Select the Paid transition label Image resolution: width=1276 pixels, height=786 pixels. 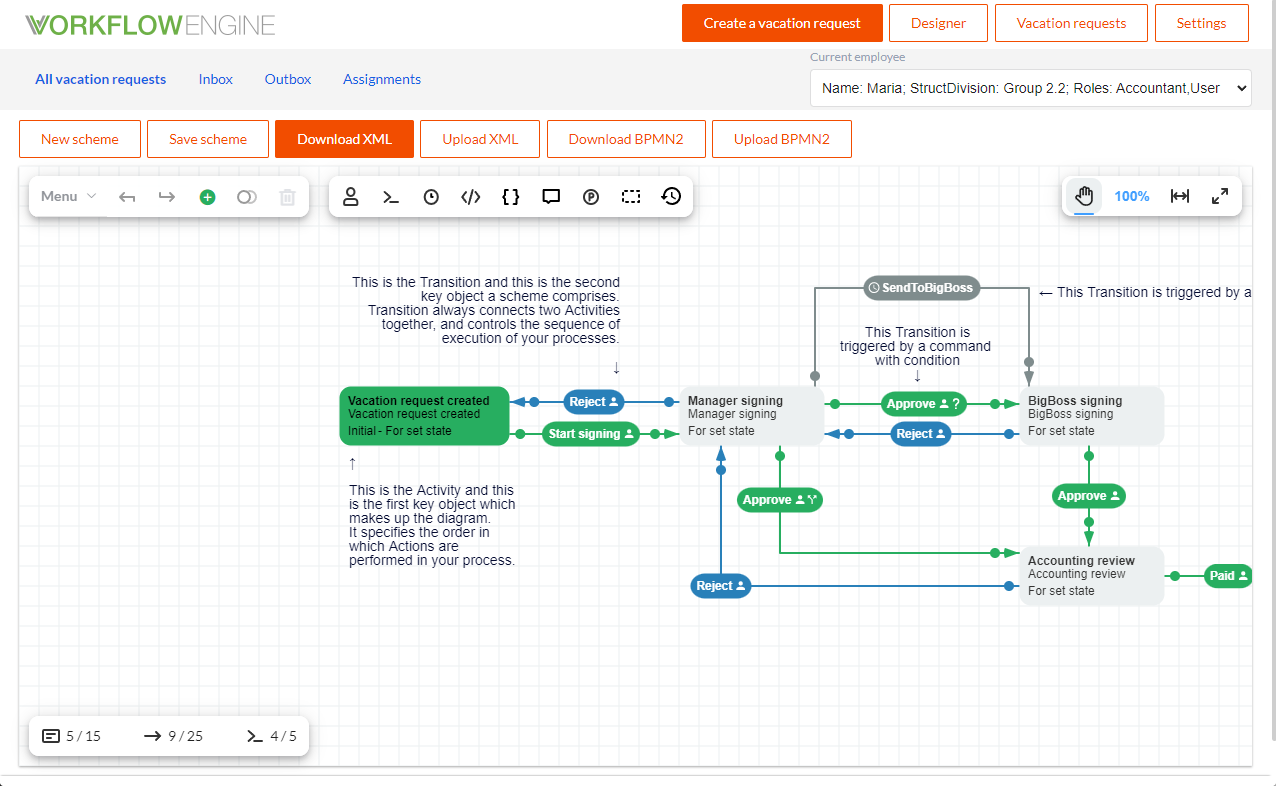1229,576
